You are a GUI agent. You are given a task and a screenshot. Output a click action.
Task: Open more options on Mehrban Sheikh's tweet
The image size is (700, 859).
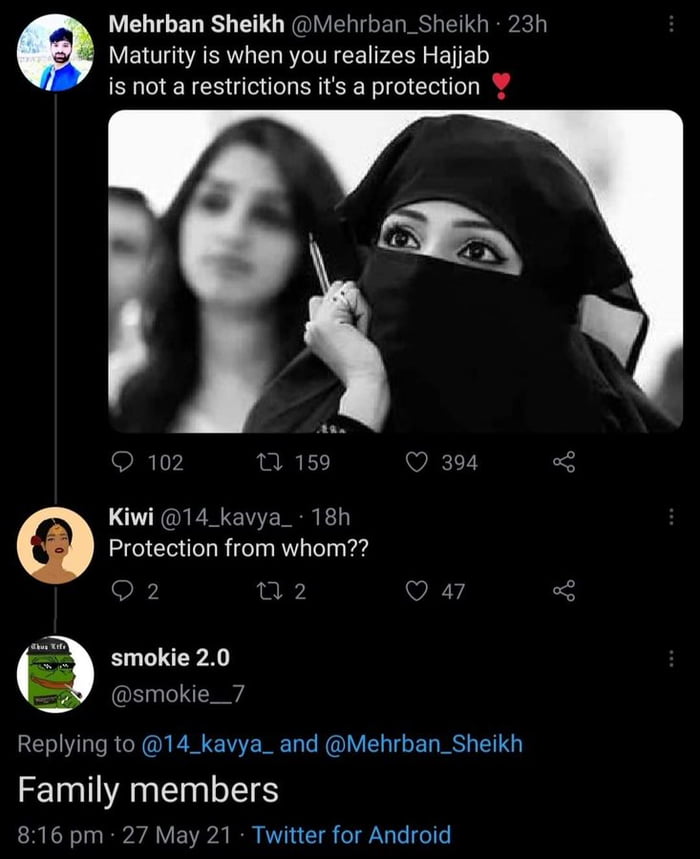tap(671, 25)
